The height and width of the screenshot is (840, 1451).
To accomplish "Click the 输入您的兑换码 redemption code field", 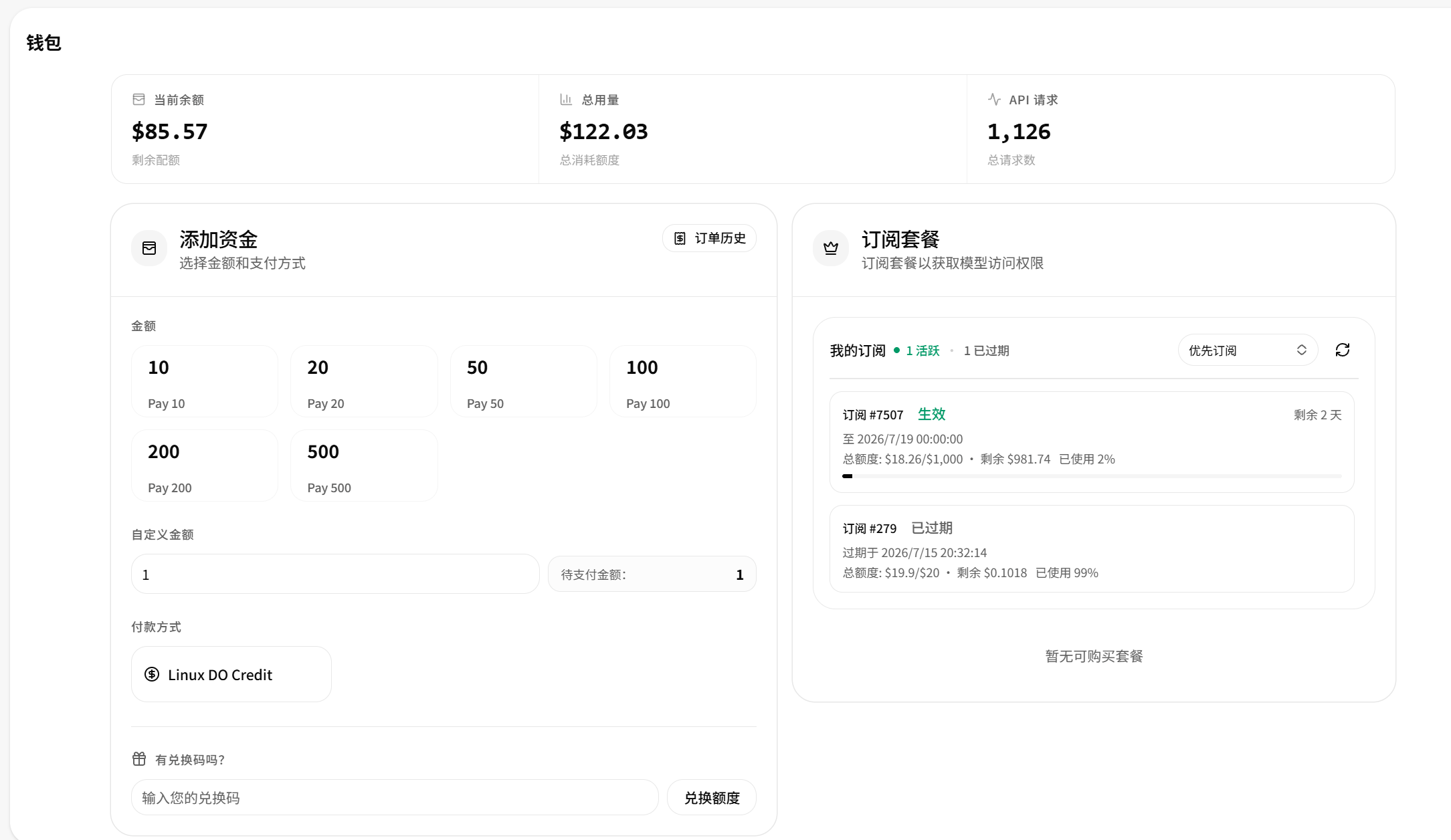I will click(x=395, y=797).
